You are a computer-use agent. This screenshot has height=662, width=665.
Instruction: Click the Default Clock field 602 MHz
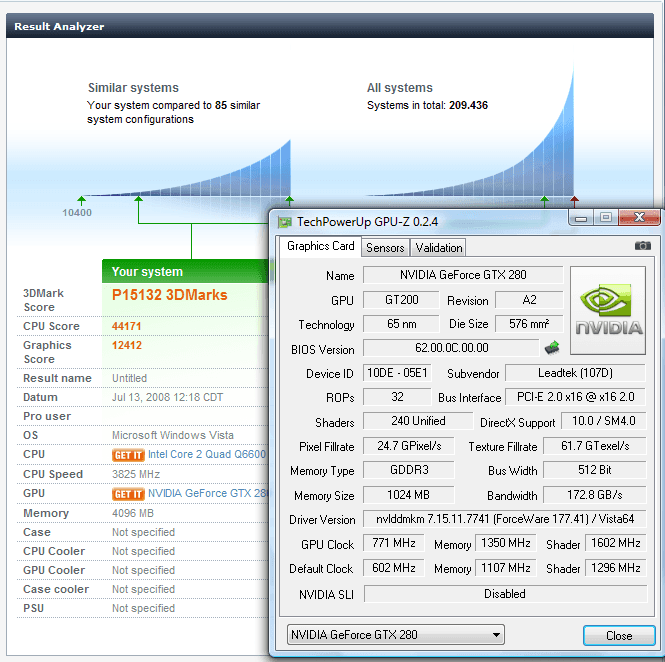point(394,568)
